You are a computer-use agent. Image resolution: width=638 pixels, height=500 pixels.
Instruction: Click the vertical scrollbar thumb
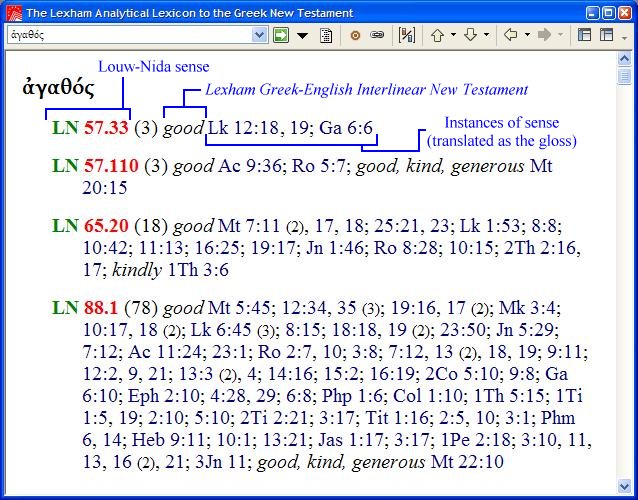[x=624, y=76]
